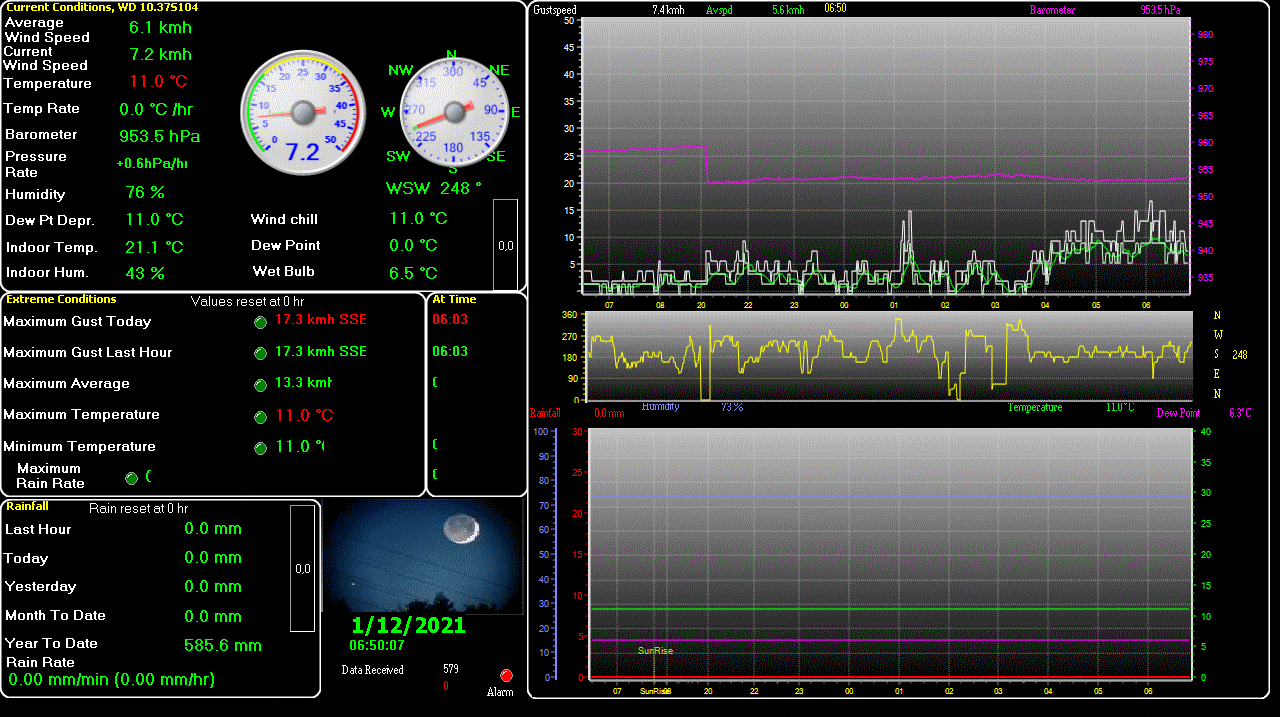Click the green LED beside Maximum Temperature

tap(260, 416)
